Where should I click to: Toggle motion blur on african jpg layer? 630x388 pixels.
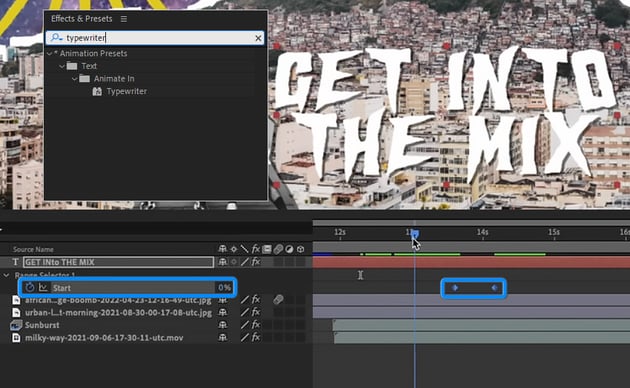coord(278,300)
